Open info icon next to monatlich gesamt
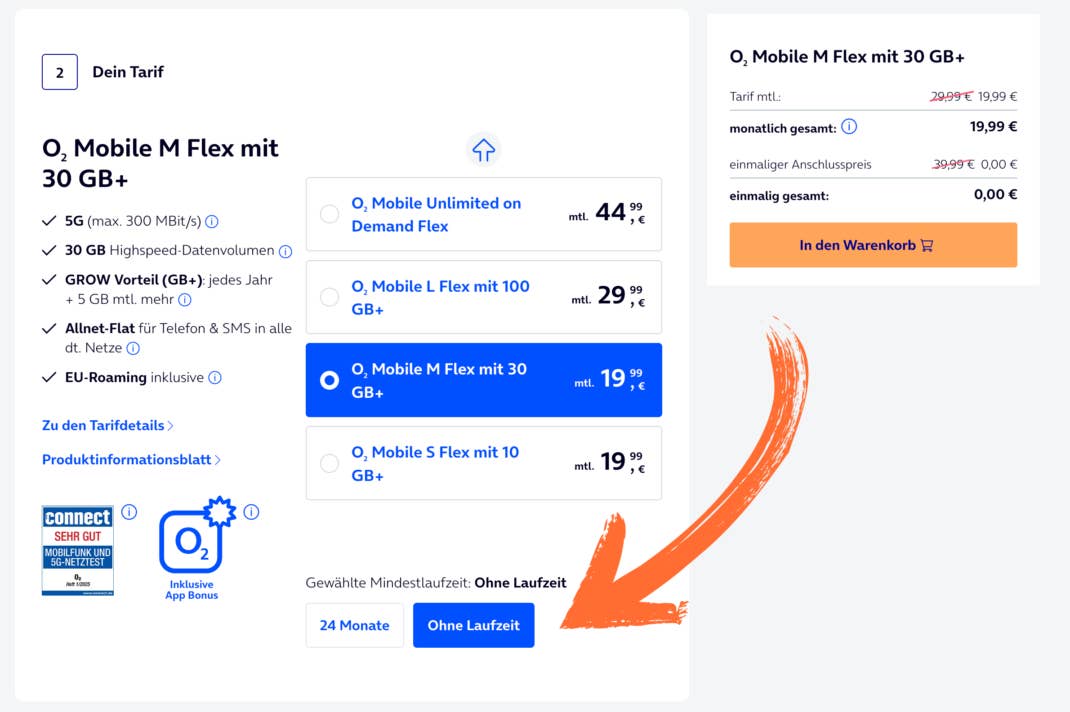The width and height of the screenshot is (1070, 712). click(849, 127)
